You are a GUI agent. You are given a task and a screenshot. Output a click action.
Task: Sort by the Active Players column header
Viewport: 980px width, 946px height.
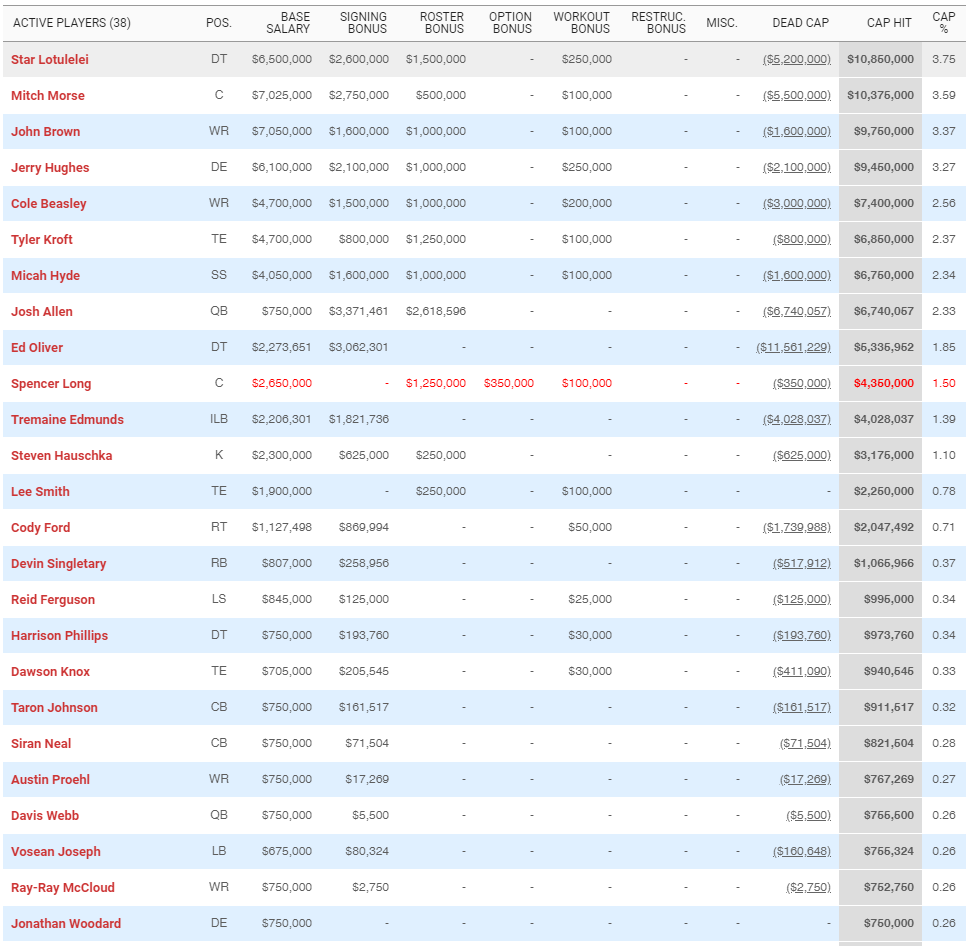72,23
